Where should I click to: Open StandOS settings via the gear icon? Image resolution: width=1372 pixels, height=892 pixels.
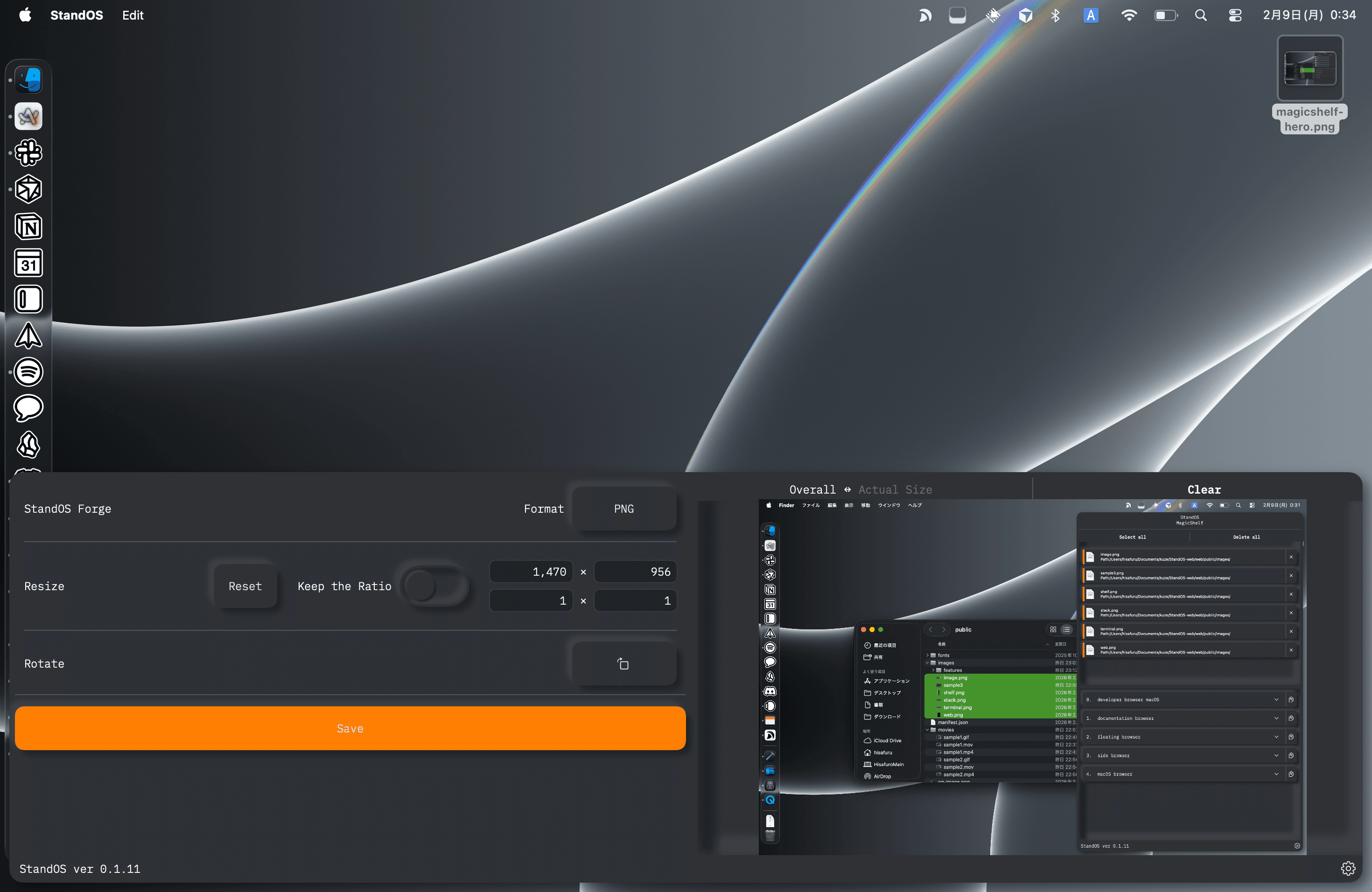[1348, 868]
